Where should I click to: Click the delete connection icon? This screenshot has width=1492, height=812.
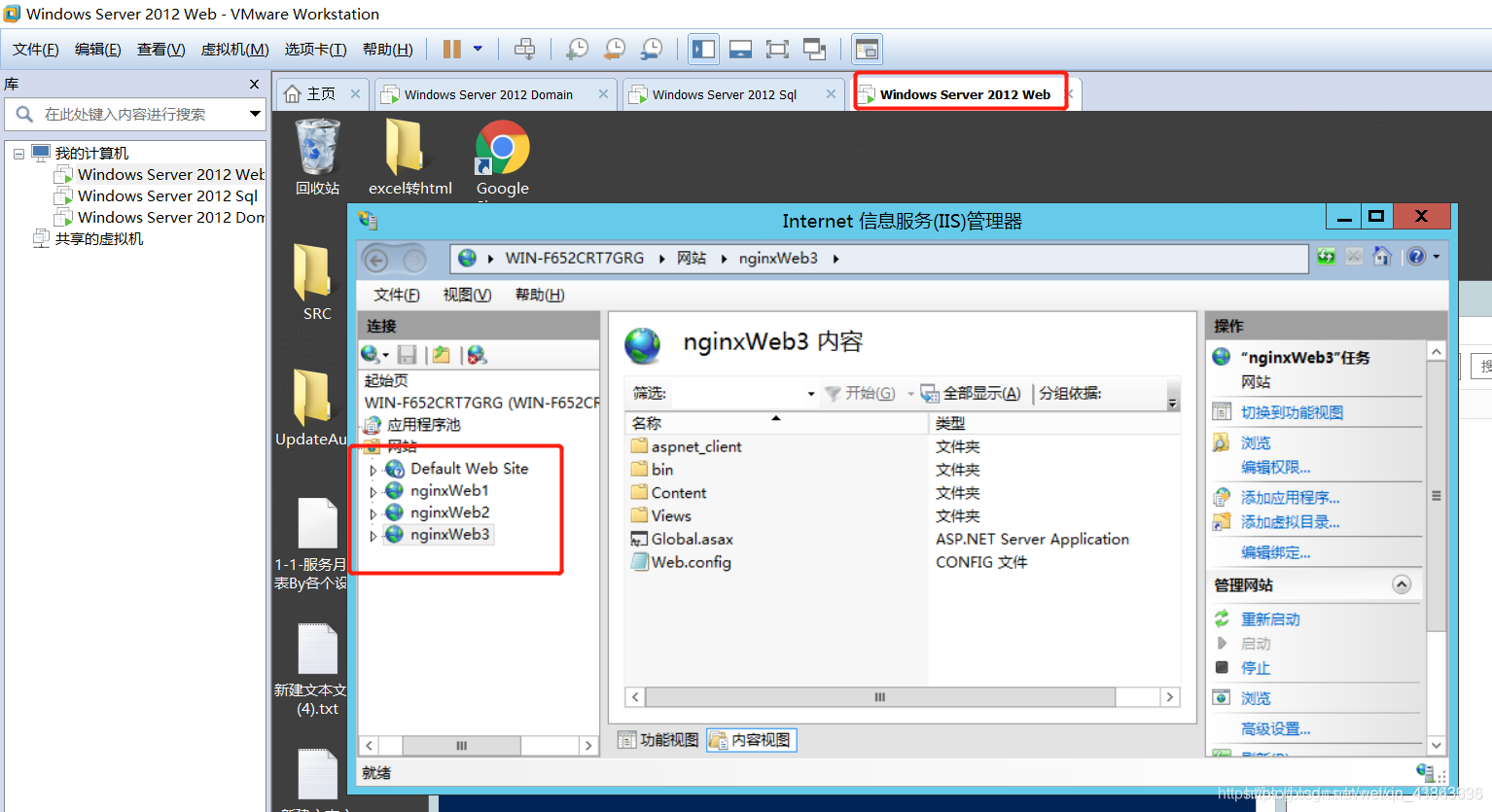click(x=477, y=355)
